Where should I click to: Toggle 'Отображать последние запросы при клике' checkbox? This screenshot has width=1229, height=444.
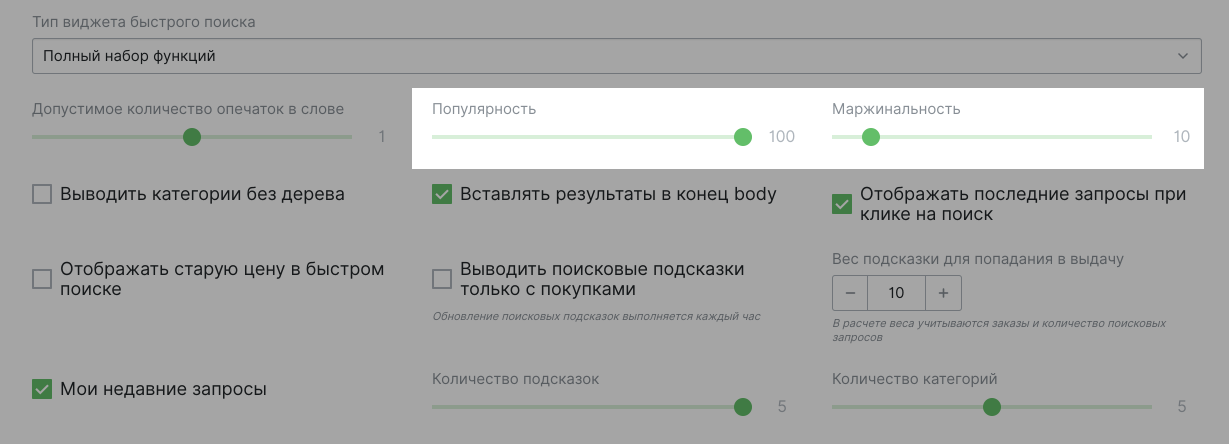(842, 204)
